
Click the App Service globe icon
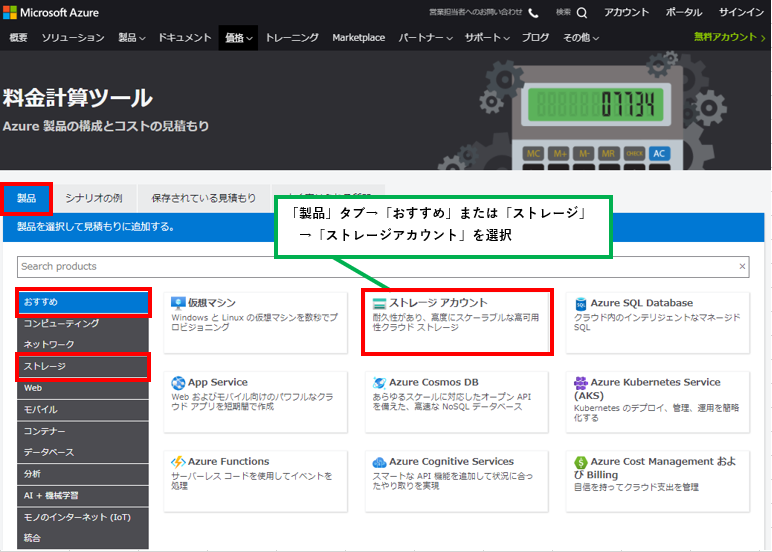[x=178, y=383]
